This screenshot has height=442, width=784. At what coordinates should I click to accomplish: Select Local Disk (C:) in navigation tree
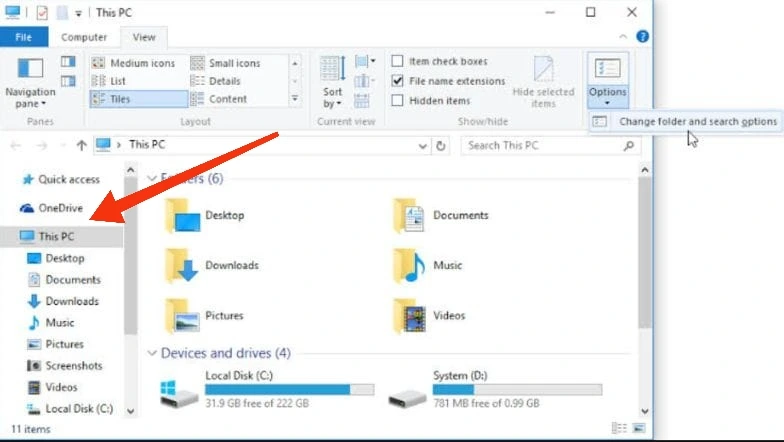tap(70, 408)
